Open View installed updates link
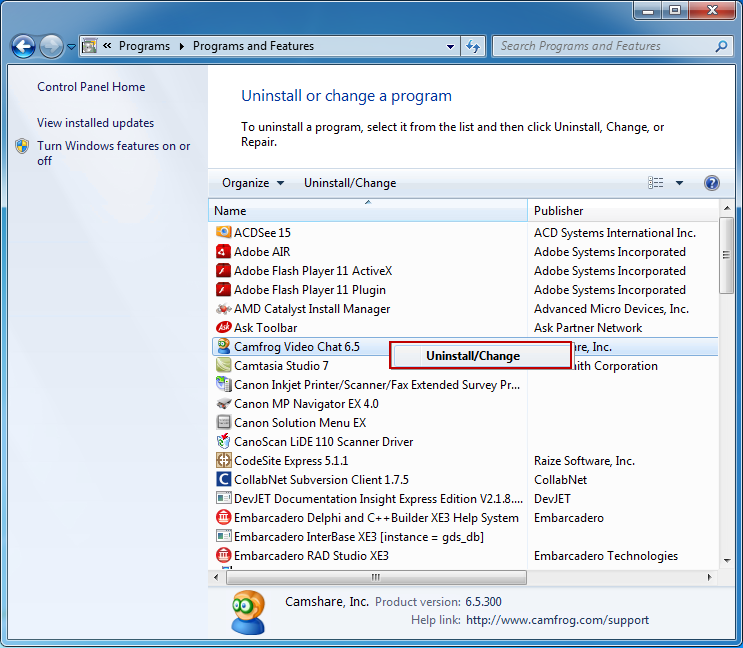The image size is (743, 648). [95, 123]
